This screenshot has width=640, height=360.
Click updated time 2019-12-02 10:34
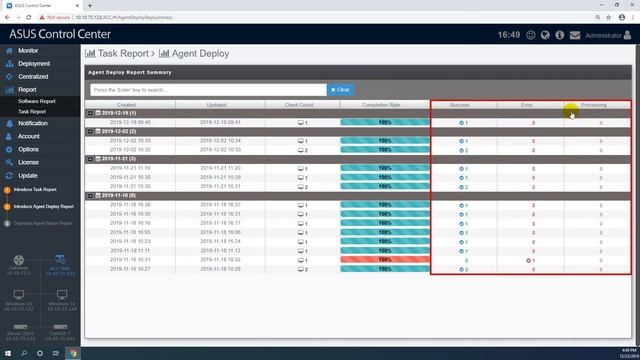pos(220,140)
